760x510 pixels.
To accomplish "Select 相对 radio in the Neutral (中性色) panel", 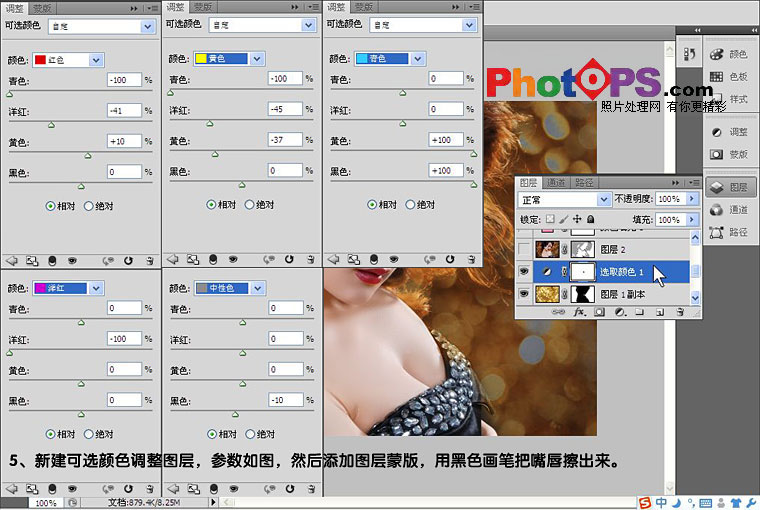I will click(x=211, y=434).
